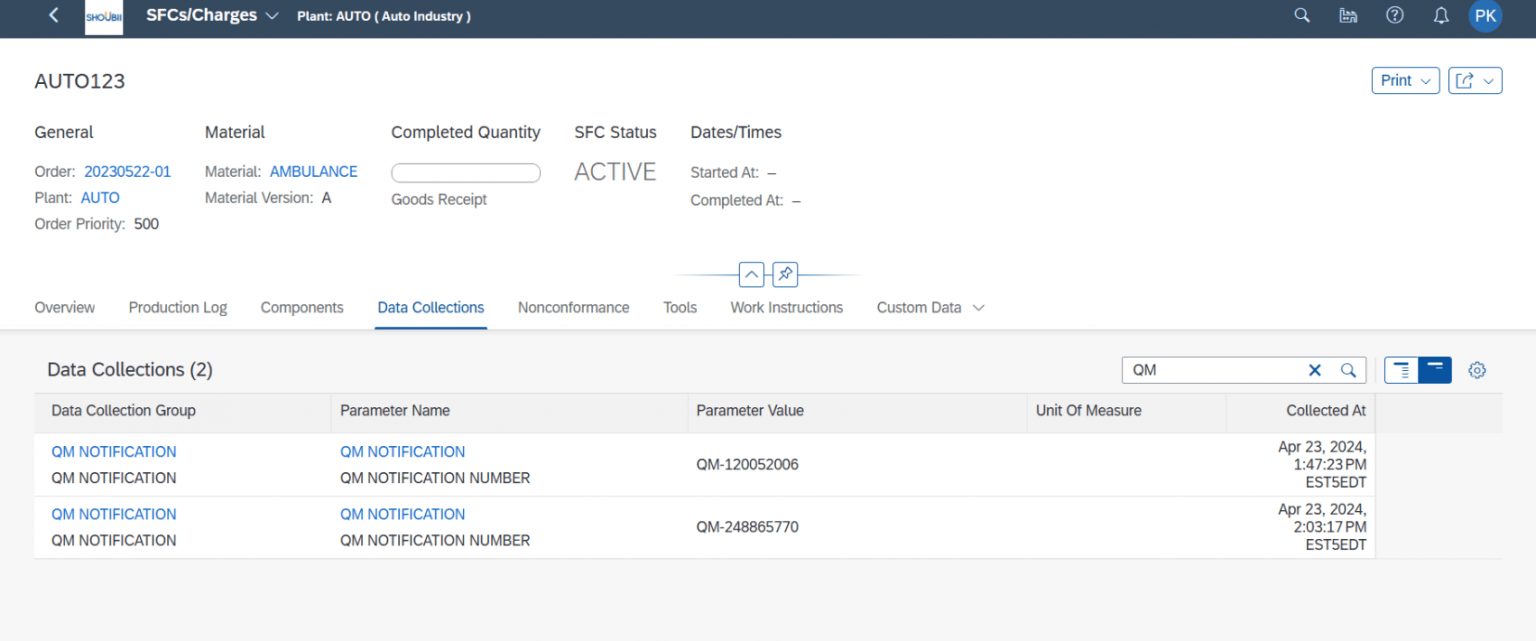The image size is (1536, 641).
Task: Switch table to grouped view layout
Action: click(x=1400, y=369)
